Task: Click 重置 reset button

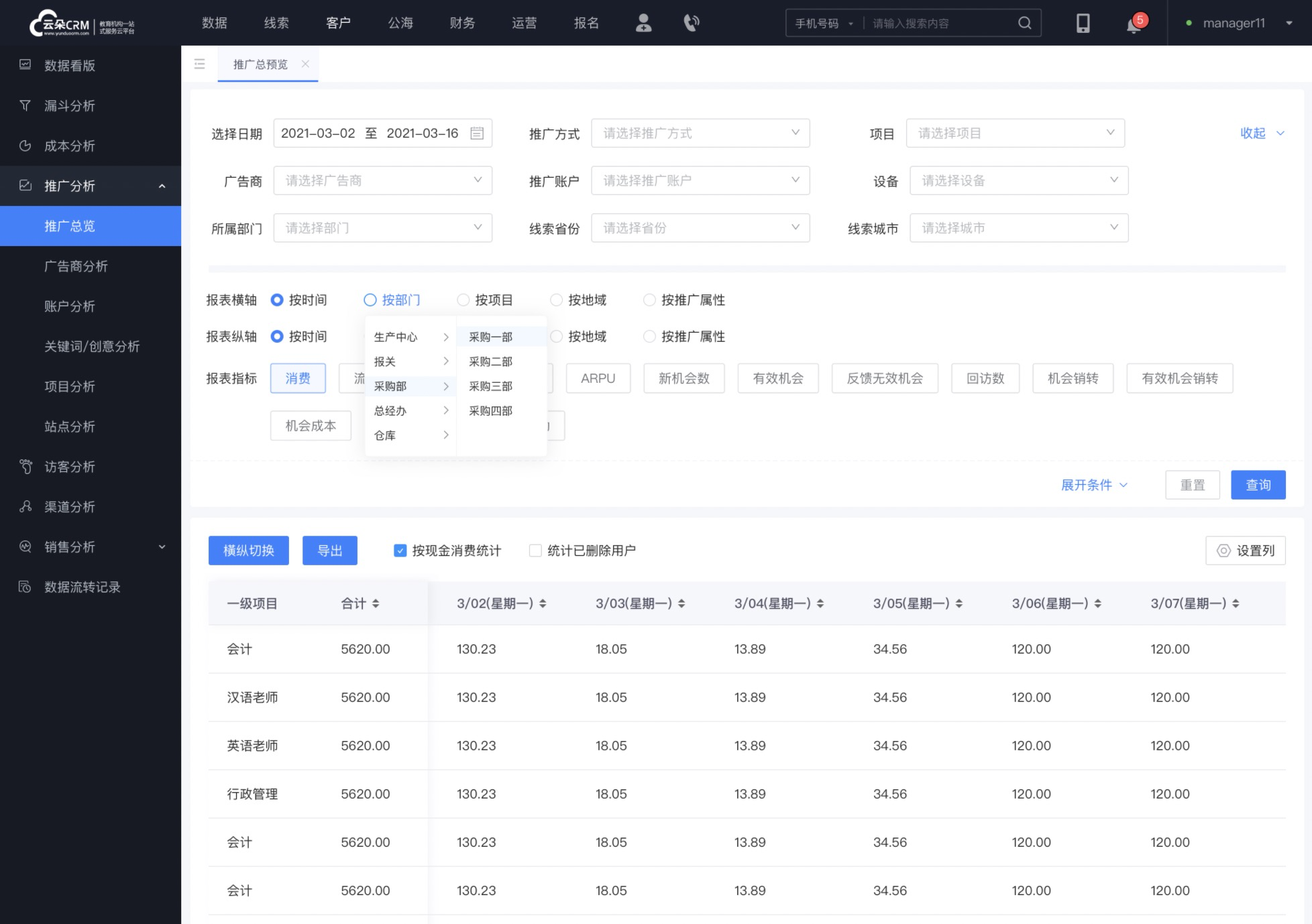Action: tap(1192, 485)
